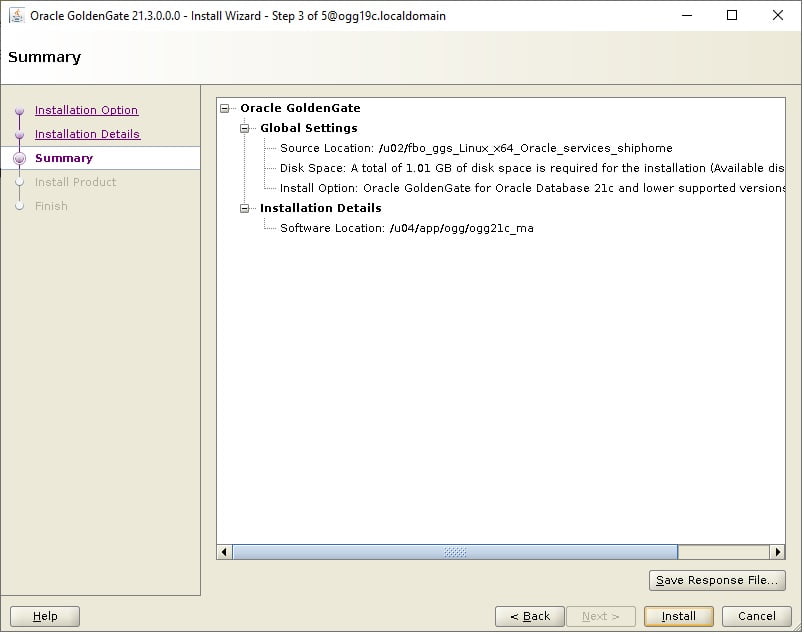Maximize the Install Wizard window
The width and height of the screenshot is (804, 634).
pyautogui.click(x=732, y=15)
